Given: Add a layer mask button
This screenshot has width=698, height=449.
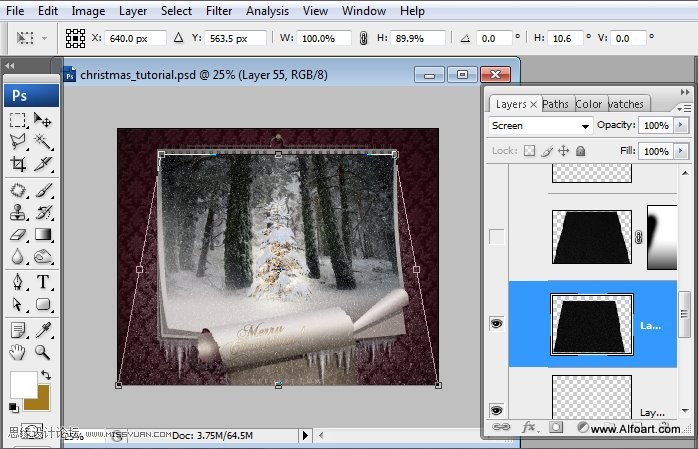Looking at the screenshot, I should (556, 428).
